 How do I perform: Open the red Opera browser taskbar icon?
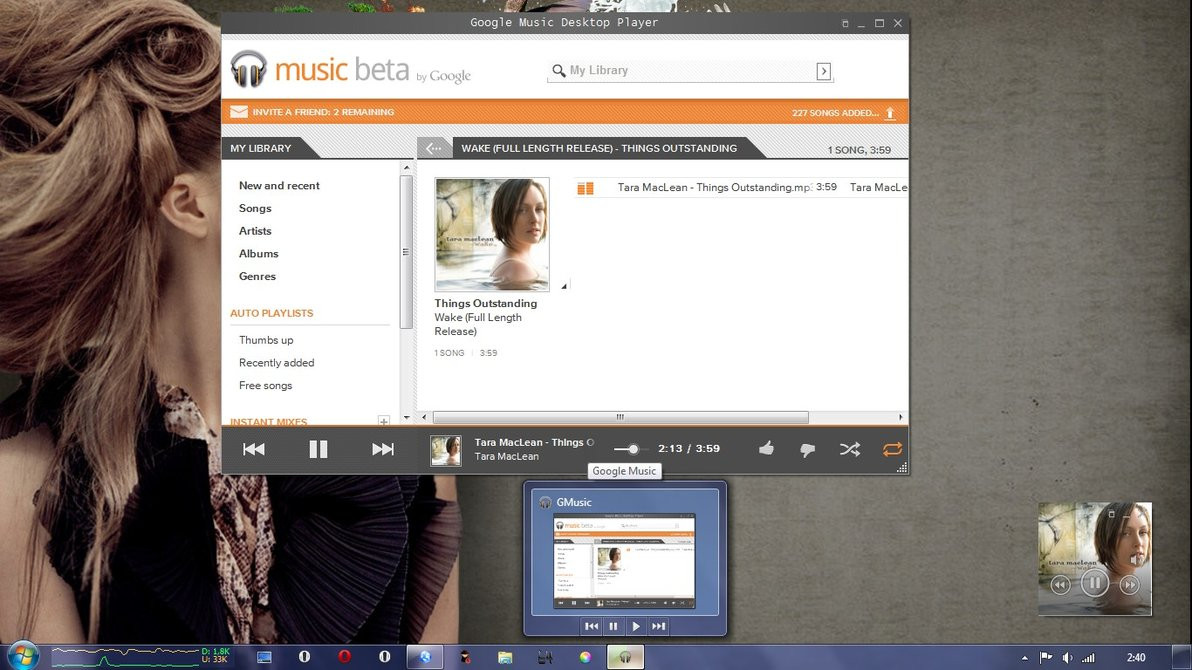pyautogui.click(x=344, y=656)
